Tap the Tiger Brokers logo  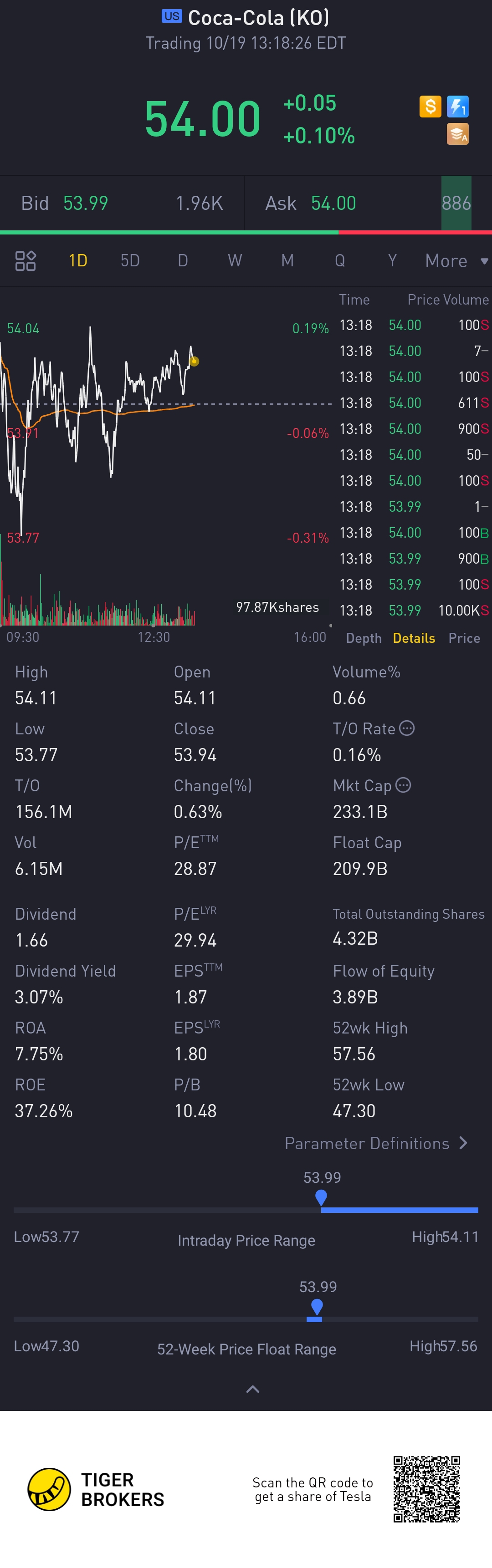pos(96,1489)
